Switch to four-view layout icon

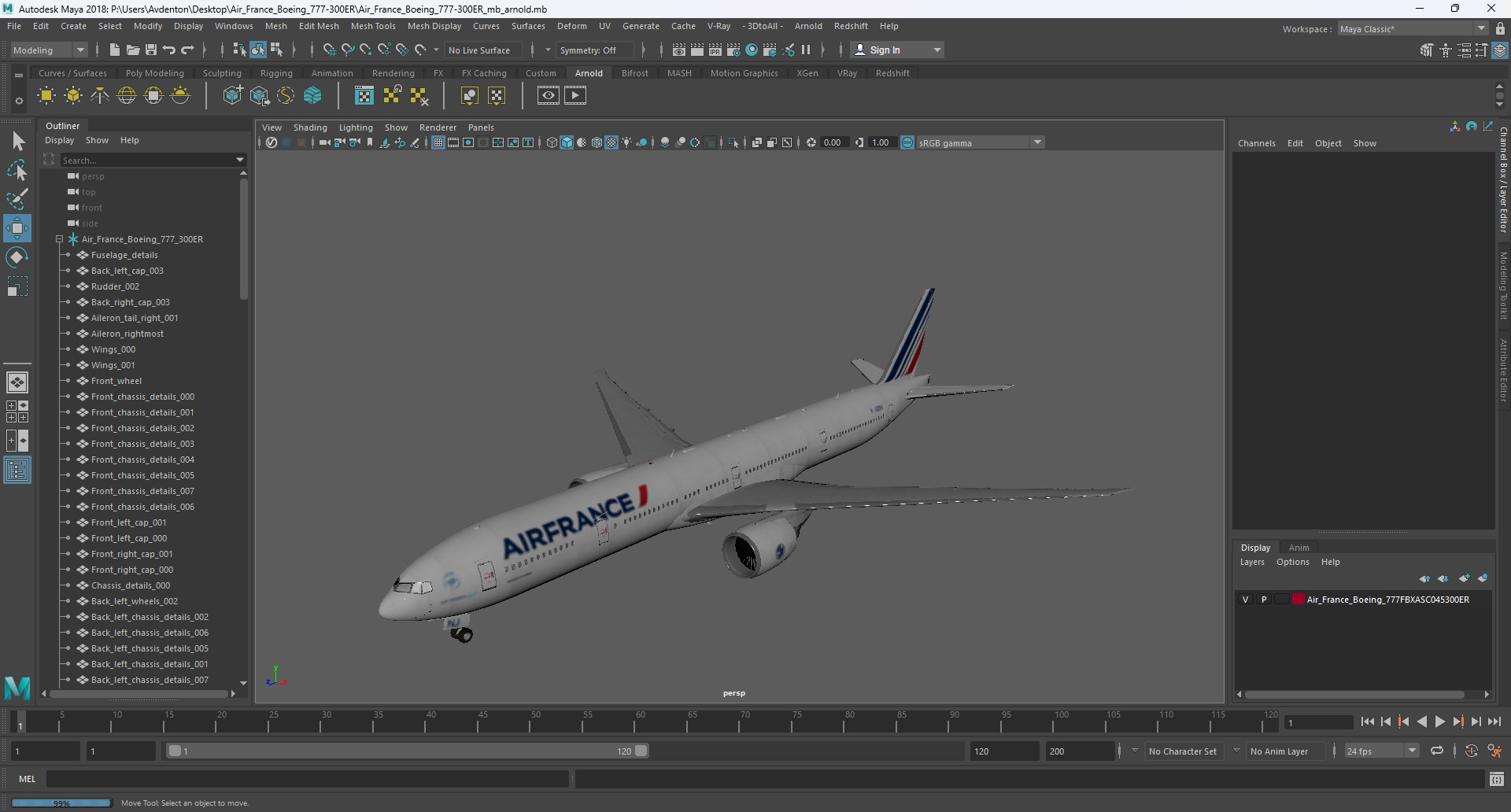pyautogui.click(x=17, y=412)
